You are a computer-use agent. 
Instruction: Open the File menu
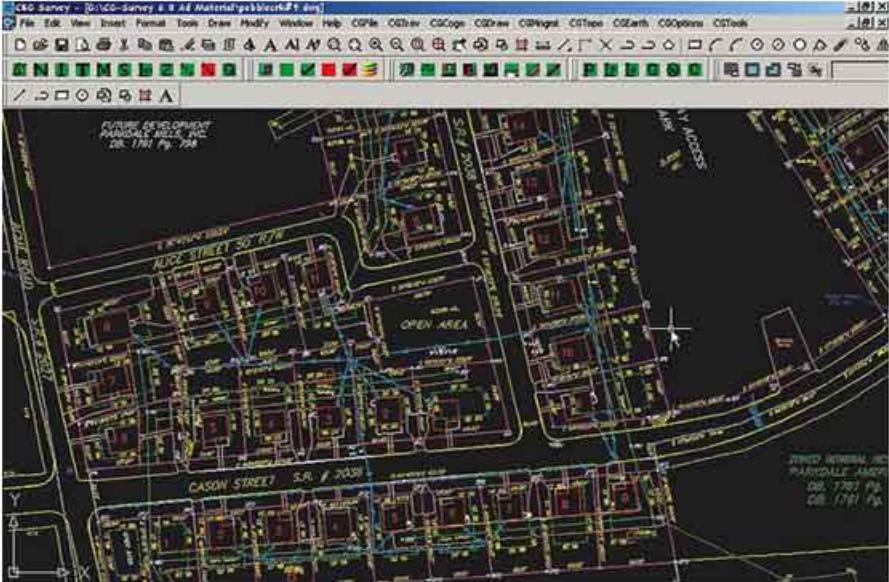(26, 22)
